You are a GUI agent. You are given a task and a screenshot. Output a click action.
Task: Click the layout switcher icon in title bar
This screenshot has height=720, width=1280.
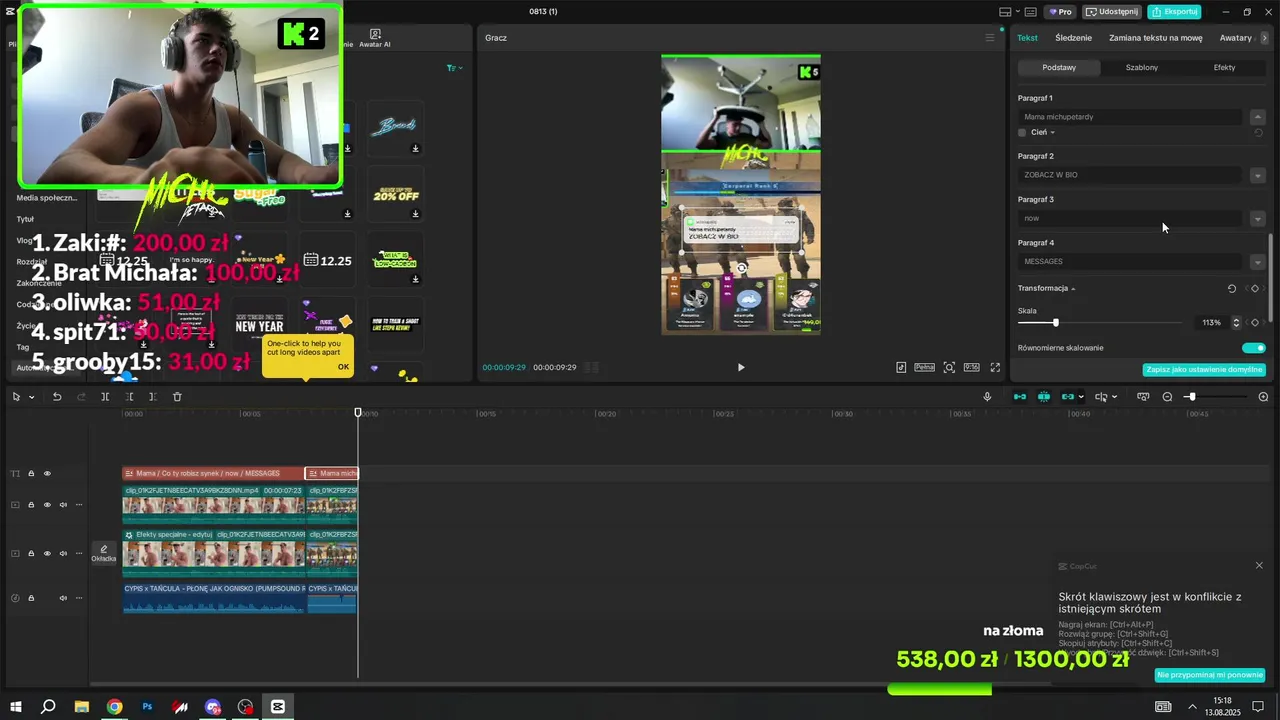(1006, 12)
